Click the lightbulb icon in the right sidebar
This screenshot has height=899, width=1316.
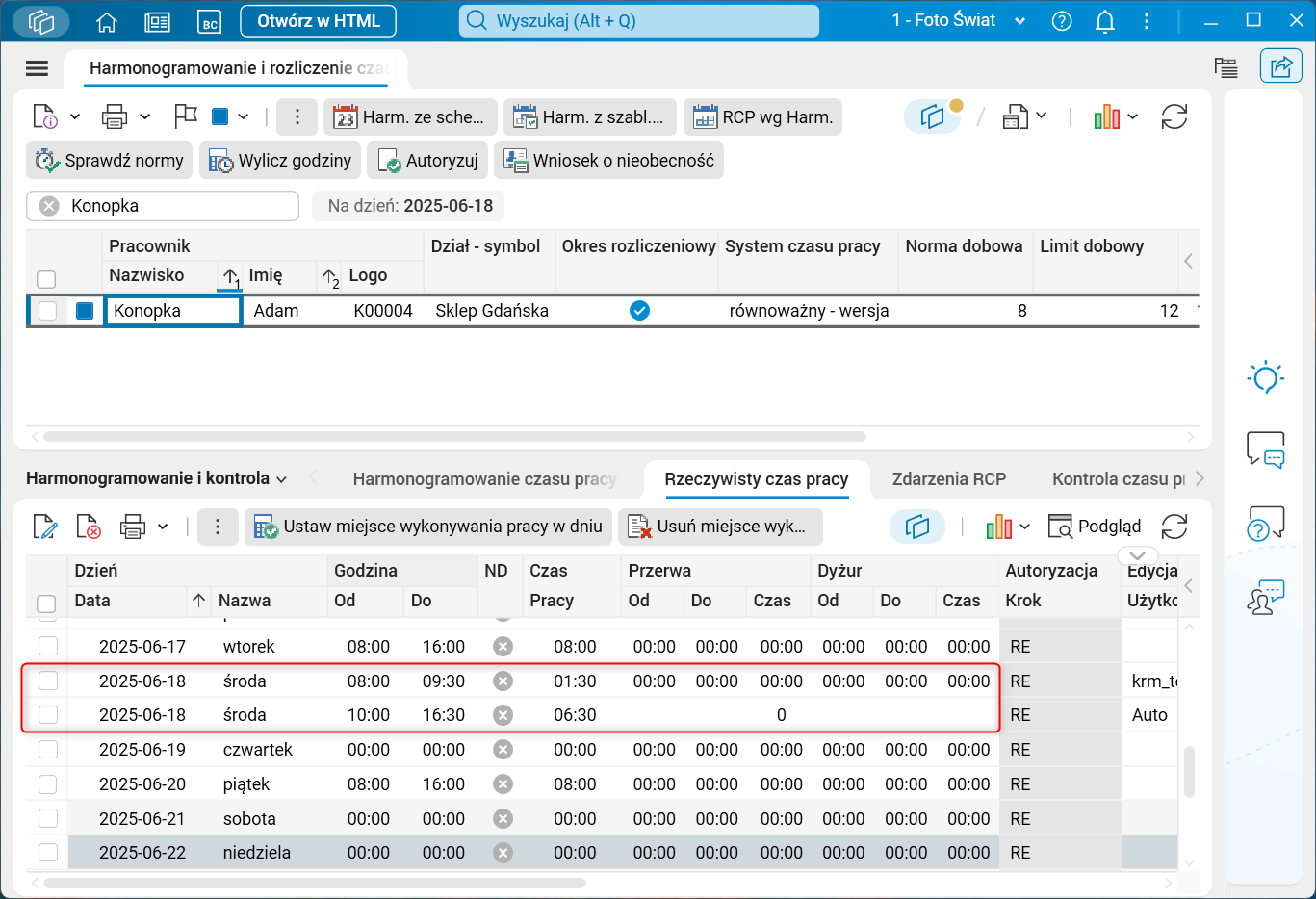pos(1265,378)
